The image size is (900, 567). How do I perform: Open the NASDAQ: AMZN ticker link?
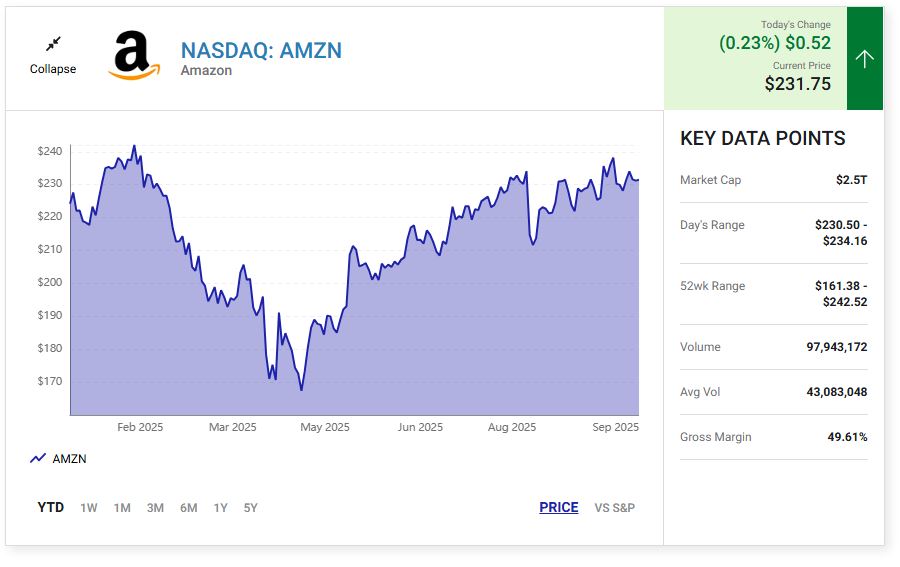tap(261, 50)
